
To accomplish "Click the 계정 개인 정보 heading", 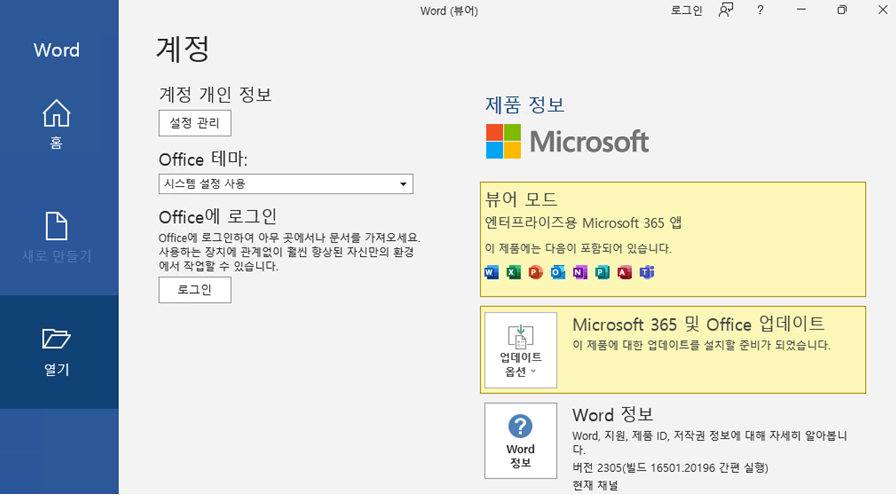I will coord(215,94).
